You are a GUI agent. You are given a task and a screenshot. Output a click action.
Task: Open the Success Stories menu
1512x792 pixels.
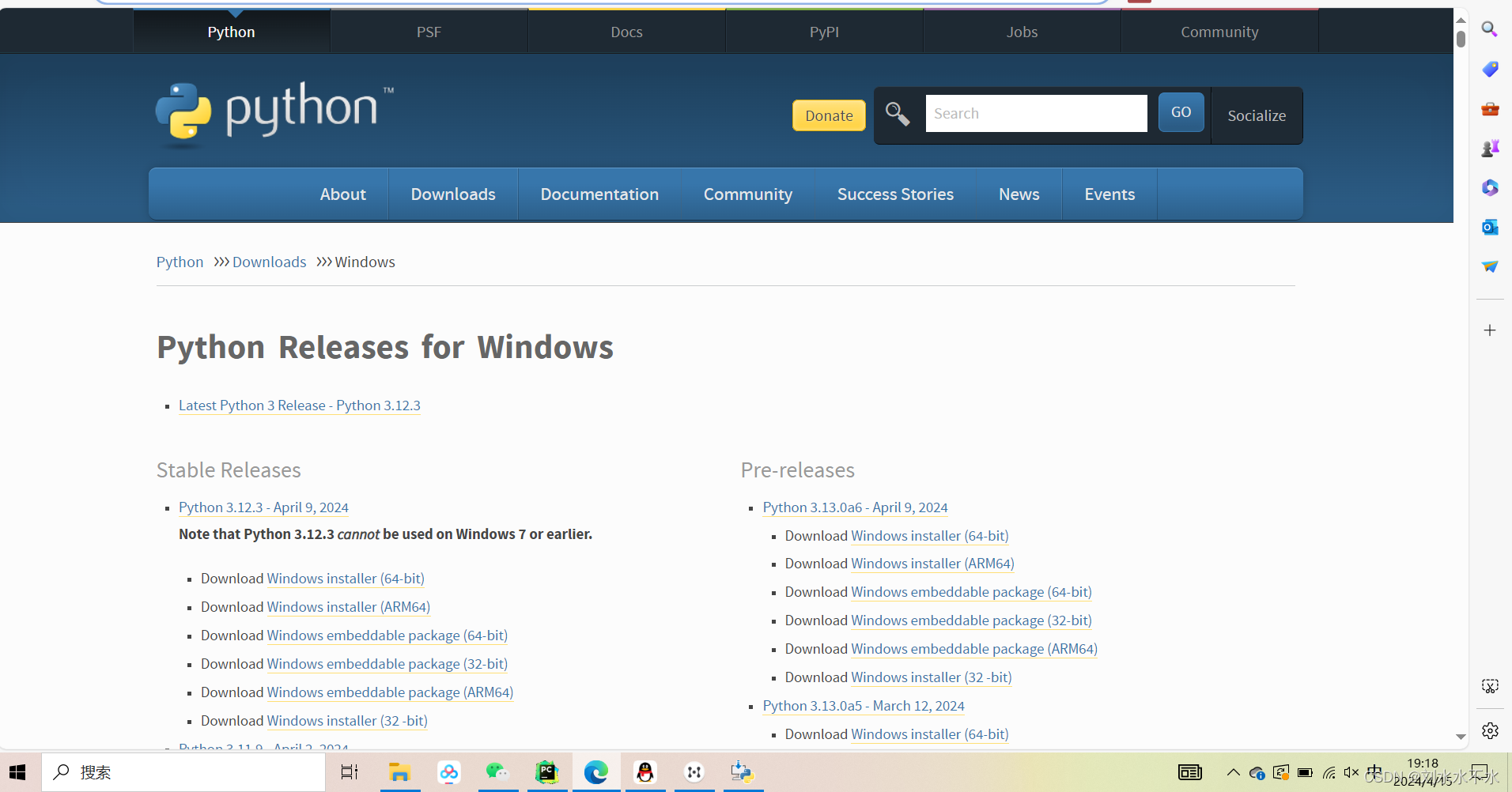tap(896, 194)
